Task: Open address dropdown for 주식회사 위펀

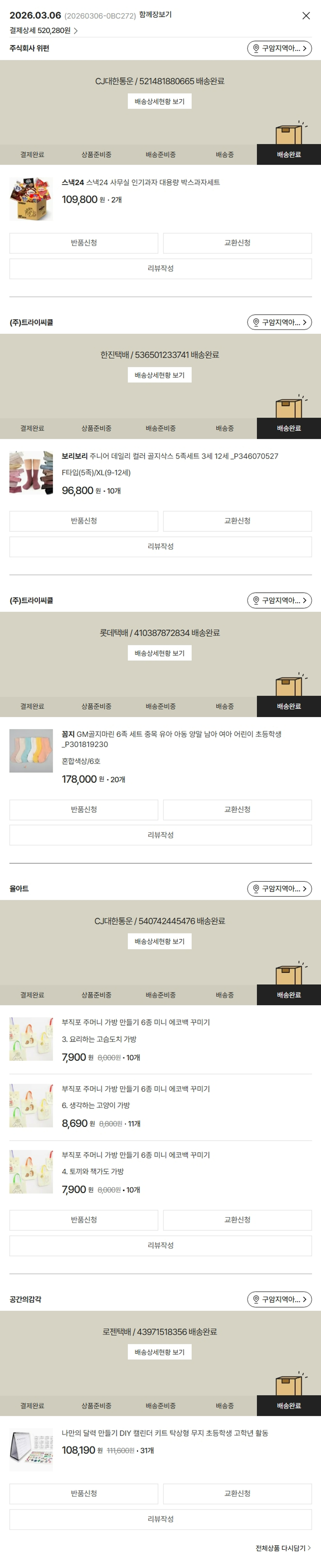Action: 279,48
